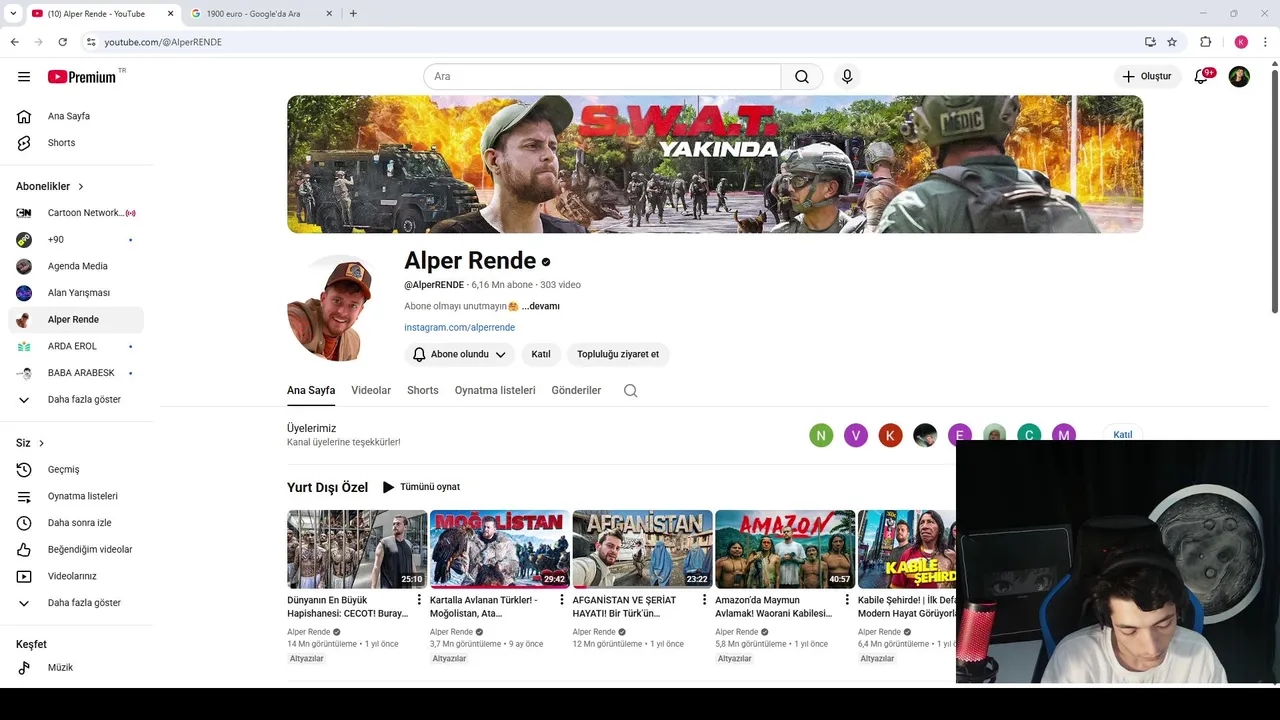Switch to Gönderiler tab
Viewport: 1280px width, 720px height.
(x=576, y=391)
